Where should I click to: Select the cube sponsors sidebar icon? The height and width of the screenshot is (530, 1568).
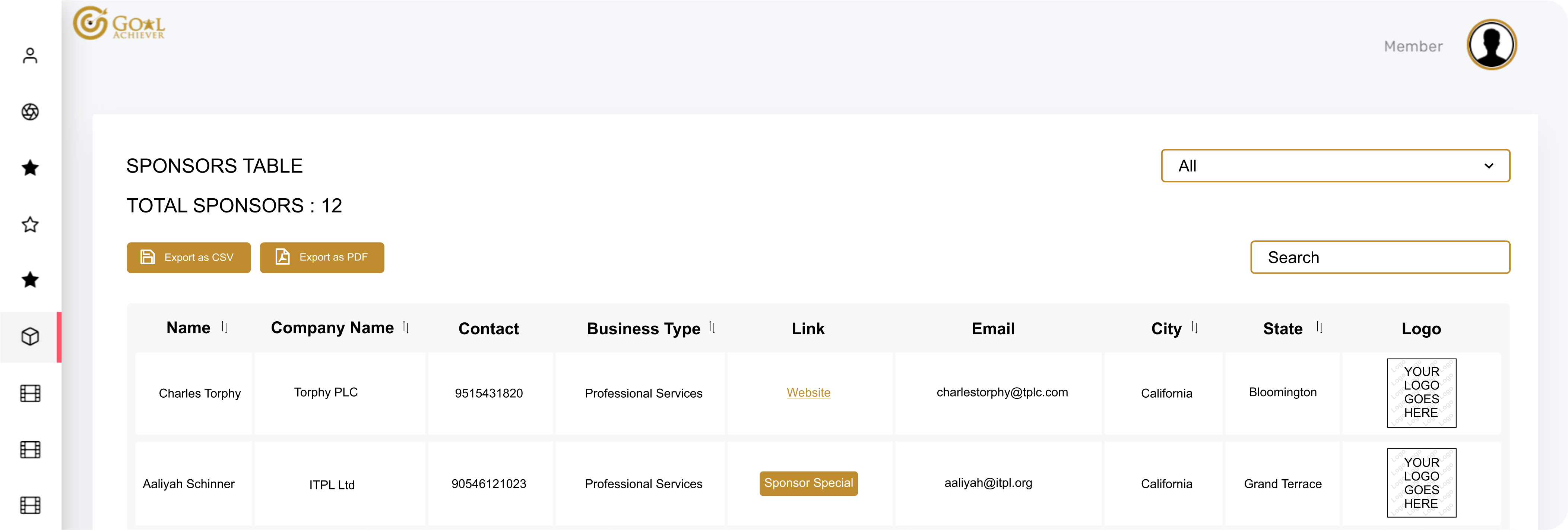point(30,337)
